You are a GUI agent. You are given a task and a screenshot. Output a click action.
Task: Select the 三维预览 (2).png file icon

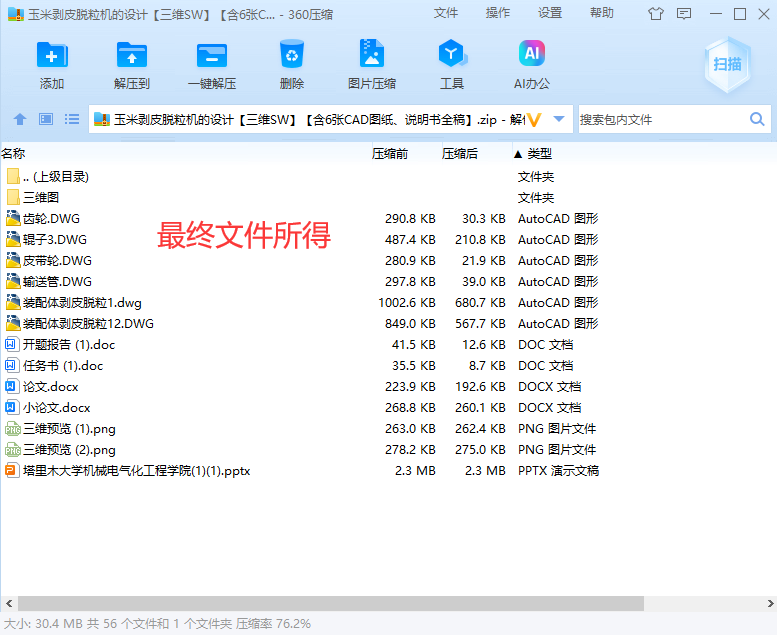[x=13, y=450]
